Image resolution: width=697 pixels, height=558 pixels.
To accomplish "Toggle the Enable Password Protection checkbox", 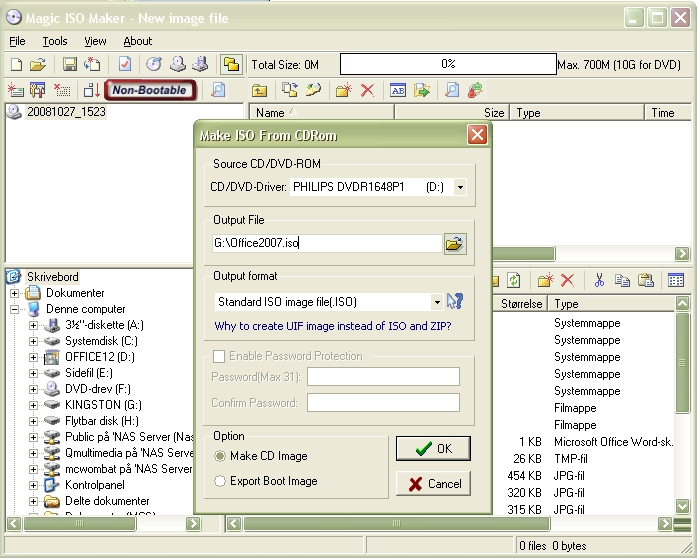I will [219, 356].
